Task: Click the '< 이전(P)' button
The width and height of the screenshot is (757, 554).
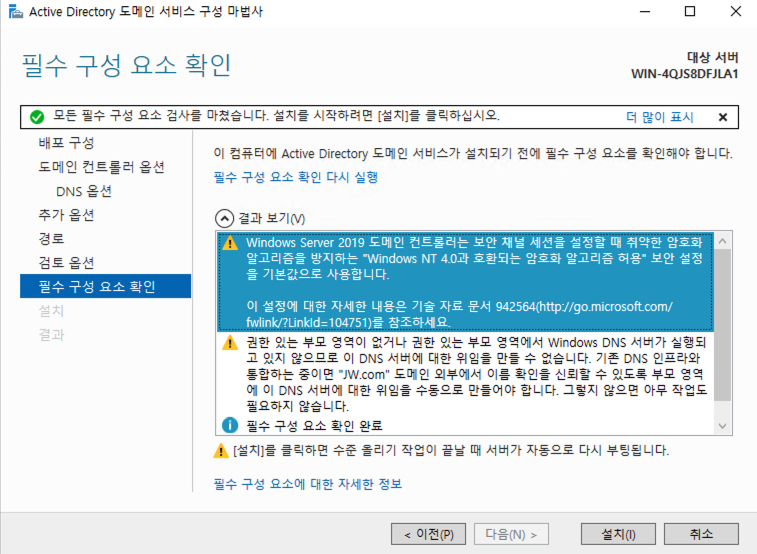Action: tap(428, 534)
